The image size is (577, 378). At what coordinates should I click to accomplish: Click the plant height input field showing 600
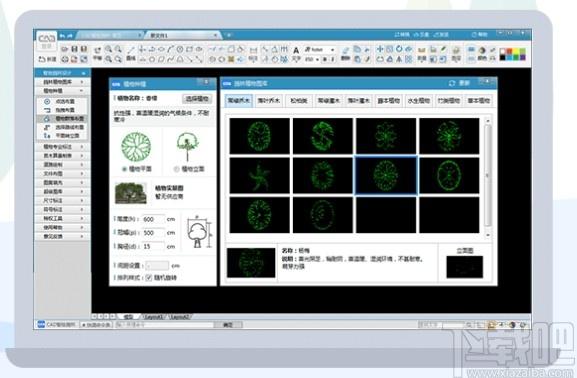153,219
